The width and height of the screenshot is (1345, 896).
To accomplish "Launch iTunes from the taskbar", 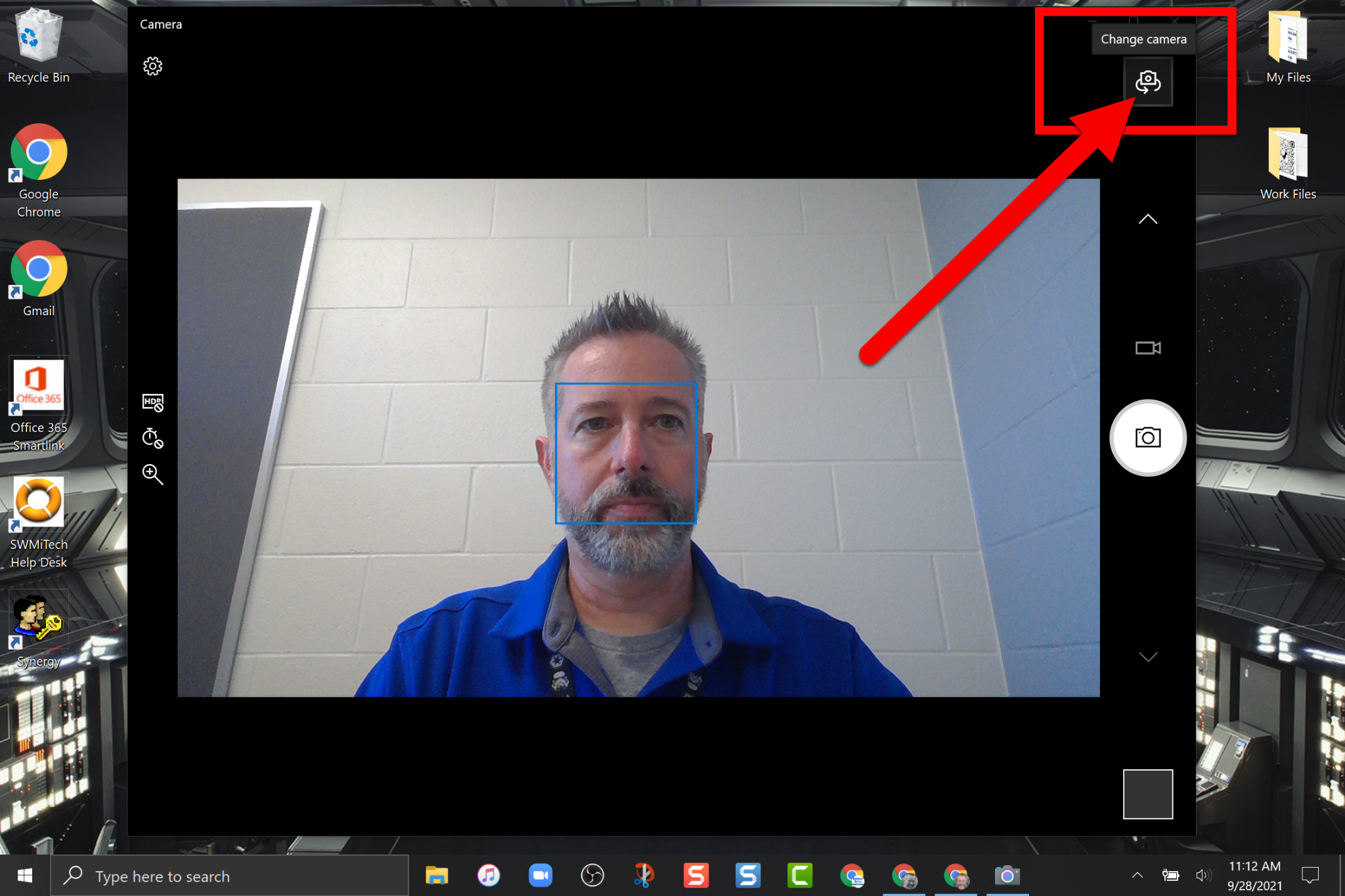I will click(489, 876).
